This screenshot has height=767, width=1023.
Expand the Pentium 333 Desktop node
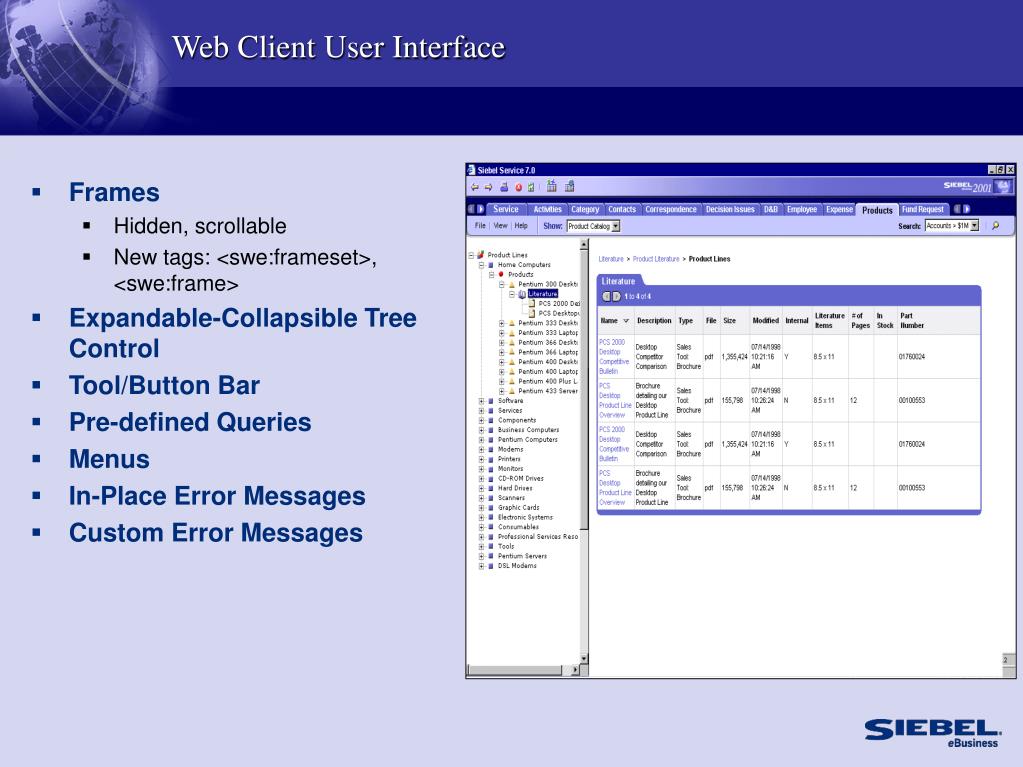tap(501, 323)
